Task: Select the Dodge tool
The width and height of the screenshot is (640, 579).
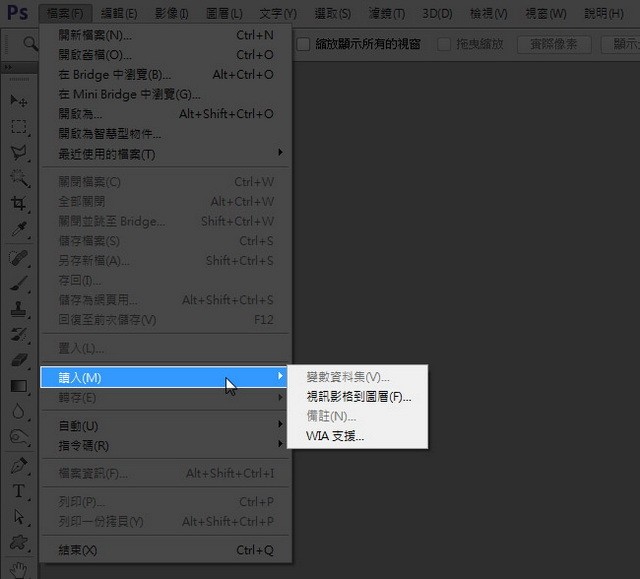Action: point(19,437)
